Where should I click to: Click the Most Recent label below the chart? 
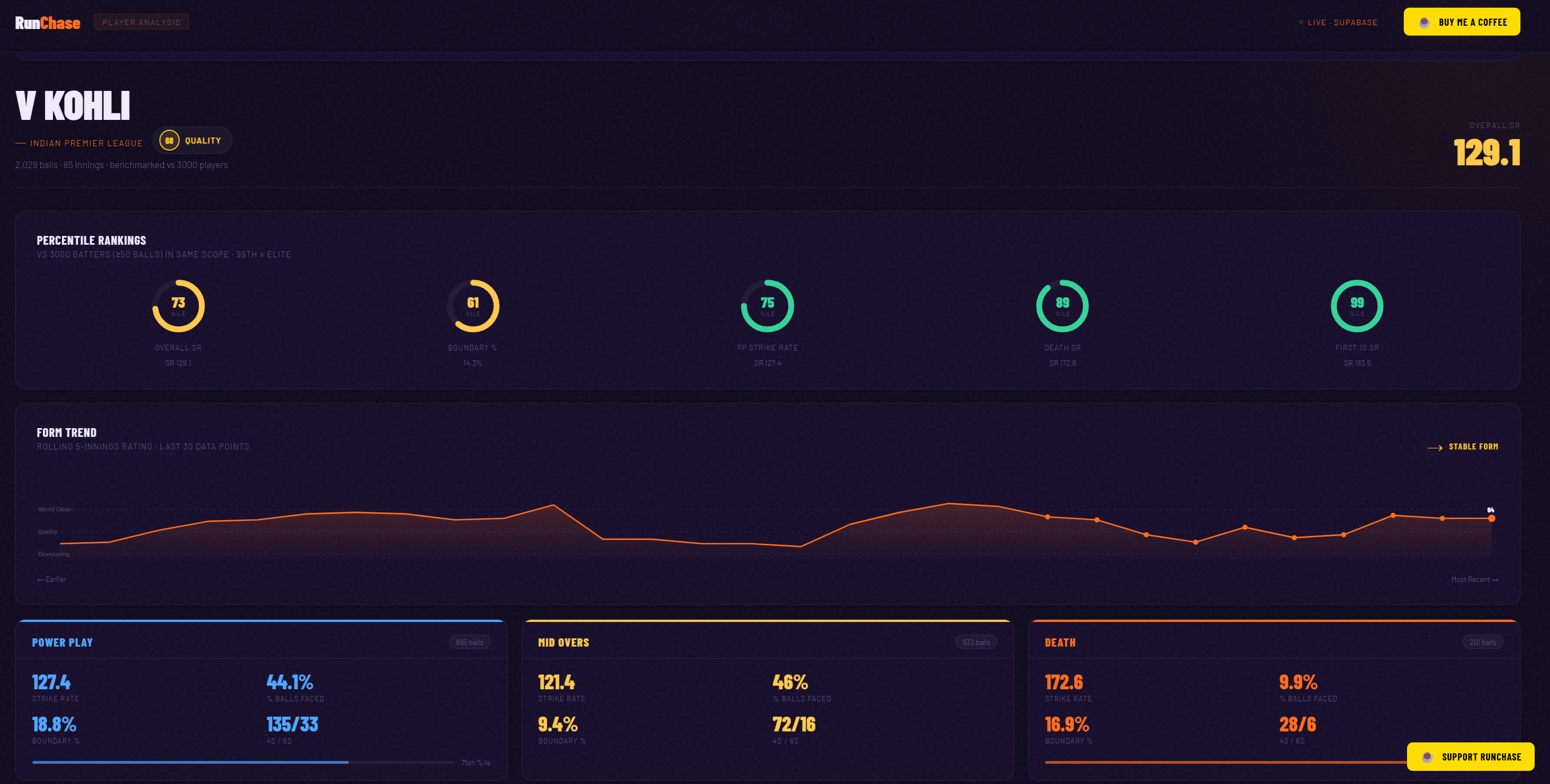[x=1474, y=579]
